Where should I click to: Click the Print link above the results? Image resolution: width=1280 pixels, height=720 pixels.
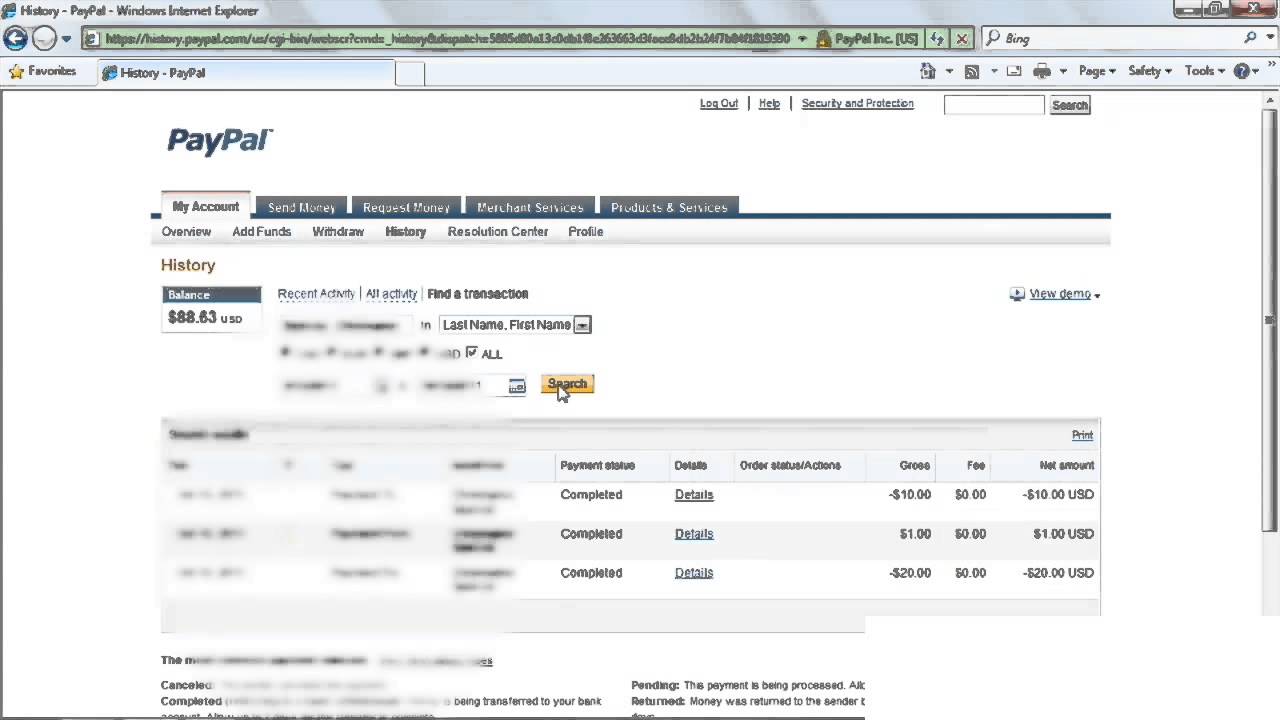(x=1082, y=435)
